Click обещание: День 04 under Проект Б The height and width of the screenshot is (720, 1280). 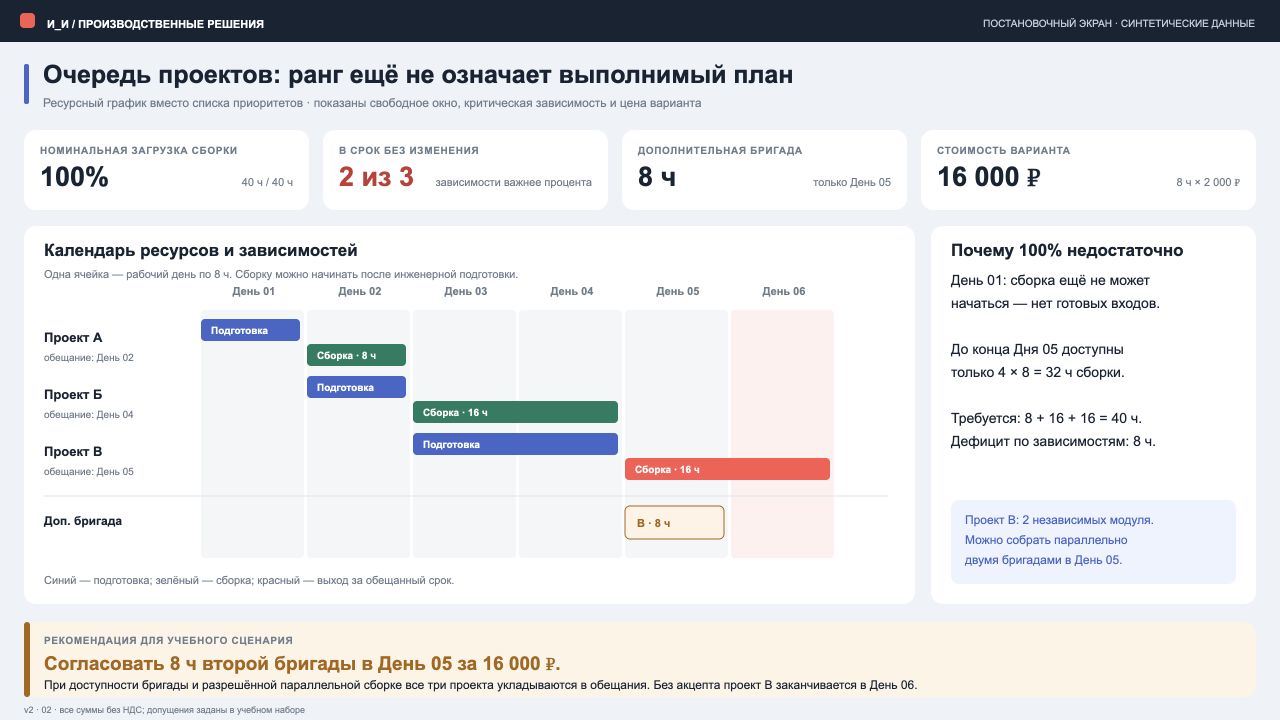[x=89, y=415]
